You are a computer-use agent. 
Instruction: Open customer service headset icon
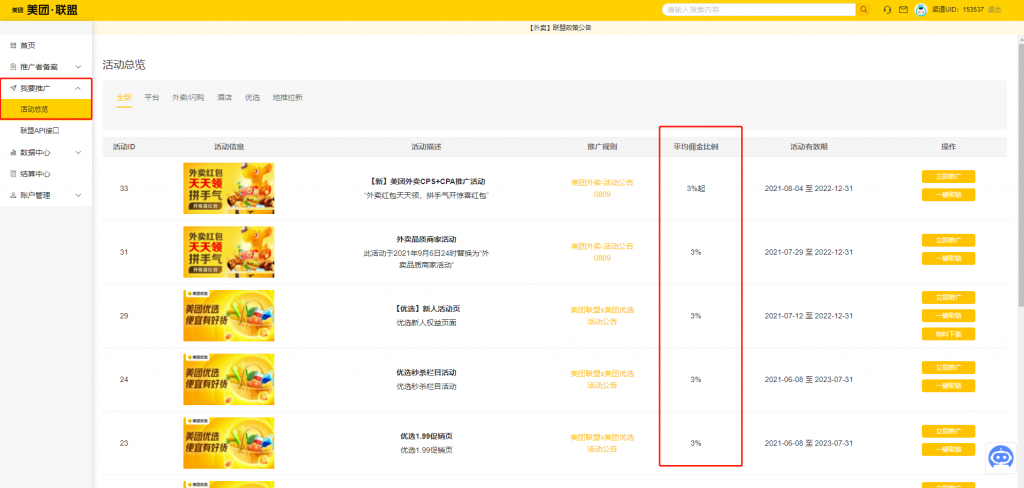(x=888, y=10)
